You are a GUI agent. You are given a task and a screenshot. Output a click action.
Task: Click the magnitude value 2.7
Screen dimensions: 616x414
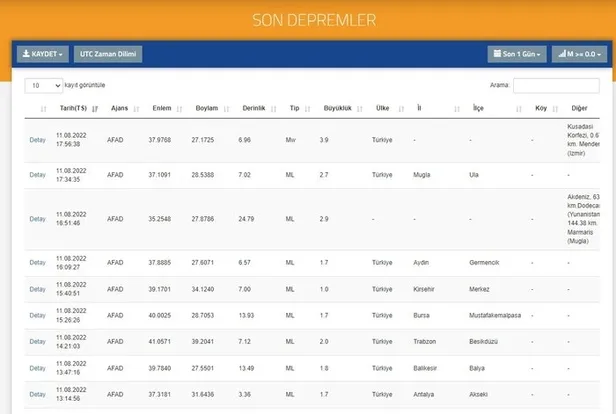[x=324, y=175]
